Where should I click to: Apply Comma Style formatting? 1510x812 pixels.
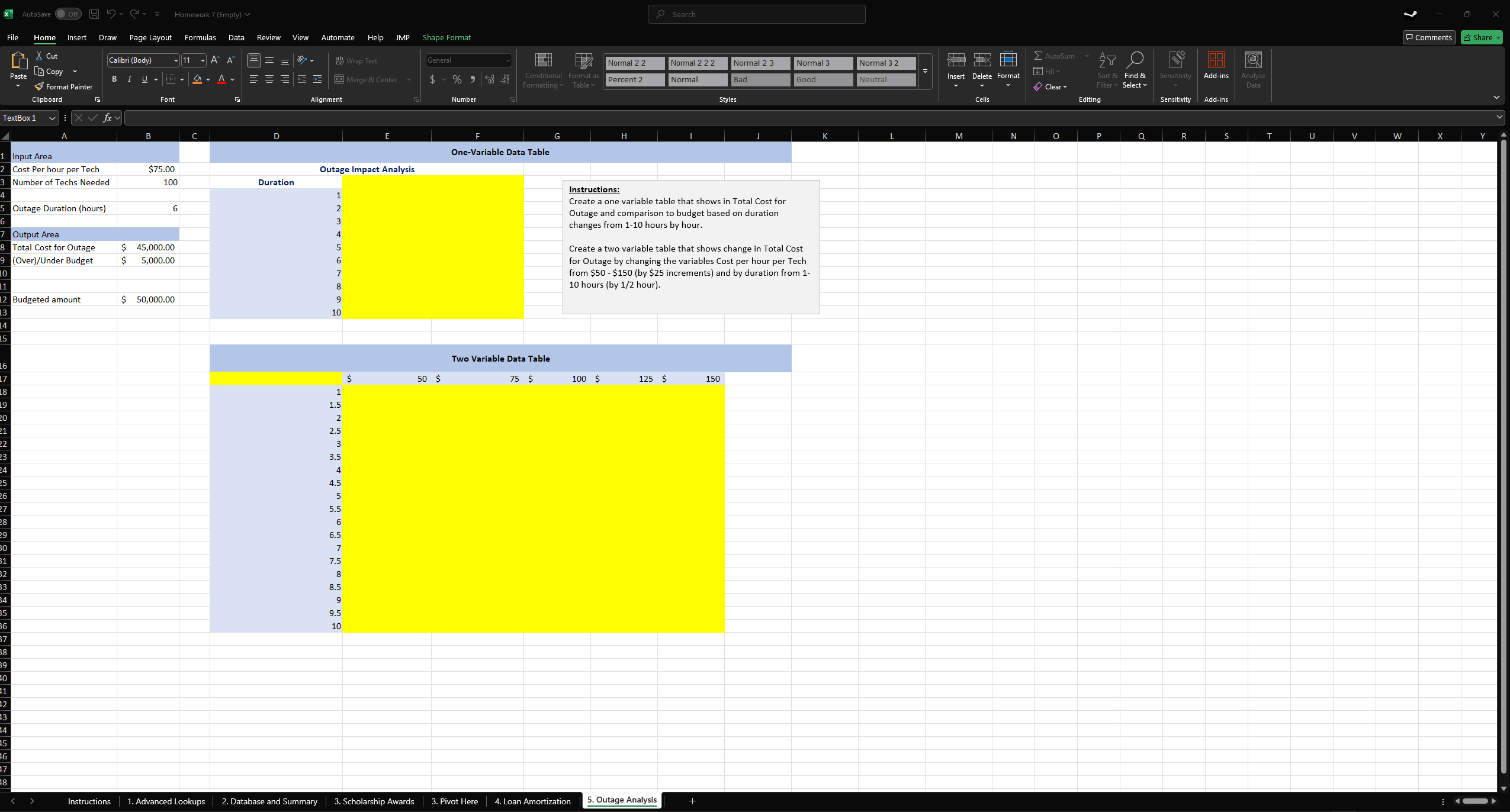[x=473, y=79]
